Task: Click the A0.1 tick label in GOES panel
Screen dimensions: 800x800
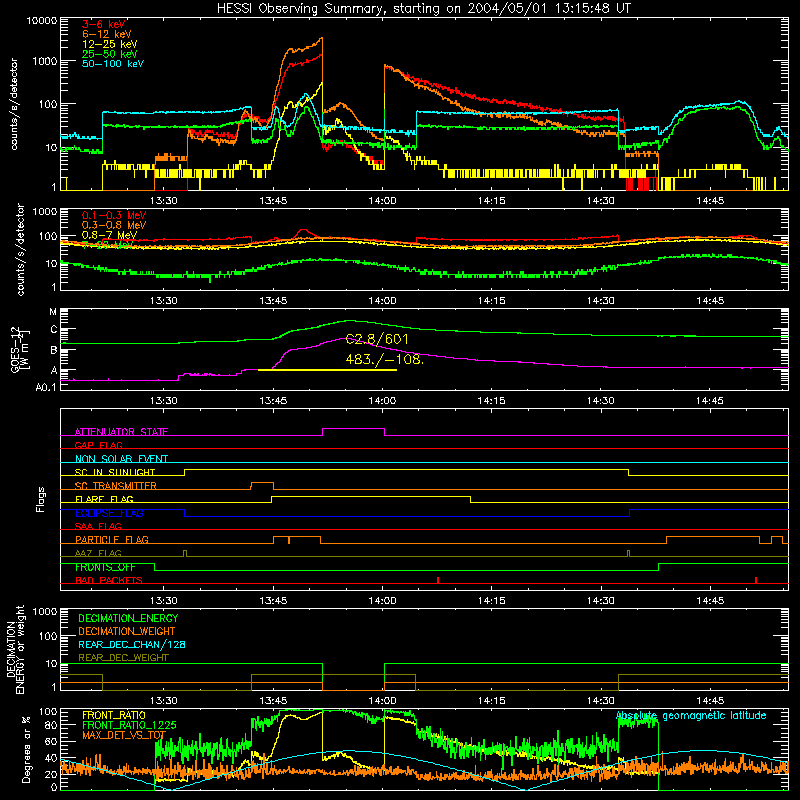Action: point(46,387)
